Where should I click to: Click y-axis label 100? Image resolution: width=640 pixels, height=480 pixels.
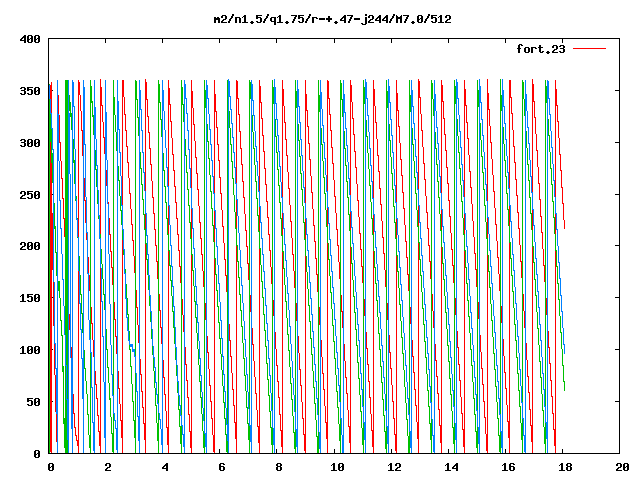[30, 350]
